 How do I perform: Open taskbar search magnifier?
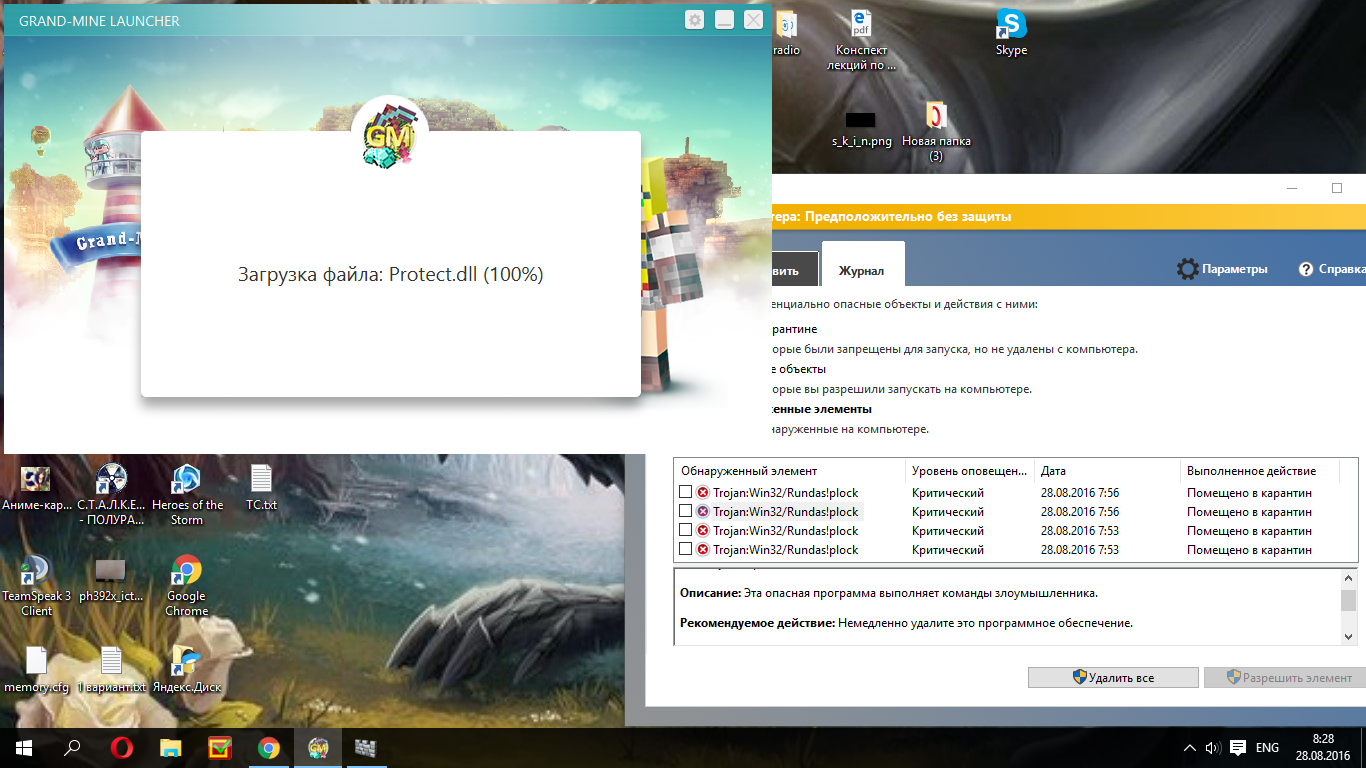pos(73,747)
